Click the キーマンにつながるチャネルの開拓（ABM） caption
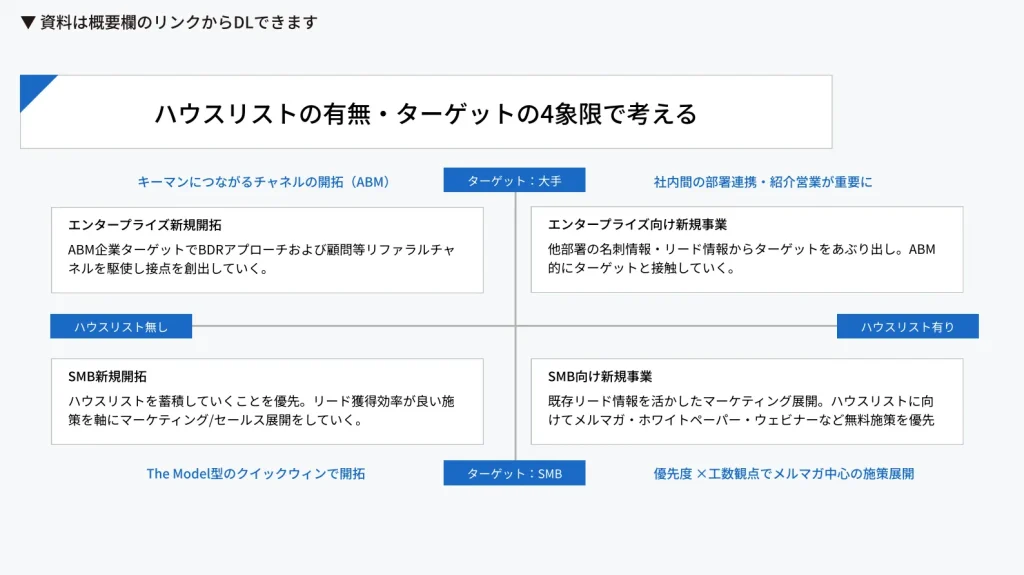This screenshot has width=1024, height=575. tap(263, 182)
